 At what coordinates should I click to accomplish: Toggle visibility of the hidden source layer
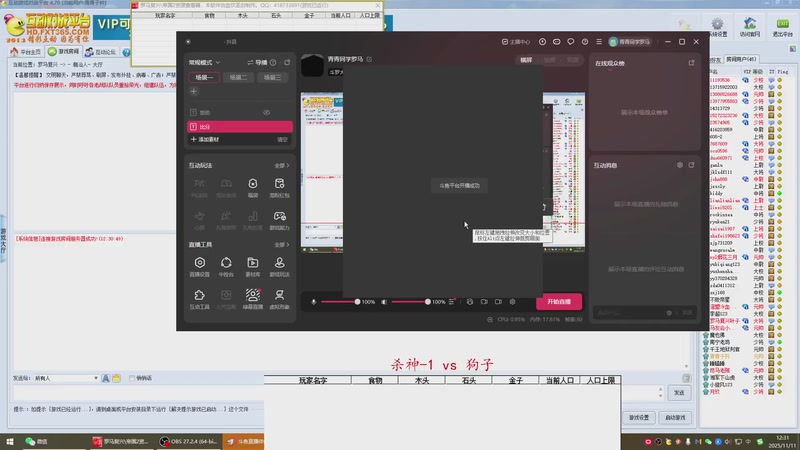pyautogui.click(x=266, y=112)
